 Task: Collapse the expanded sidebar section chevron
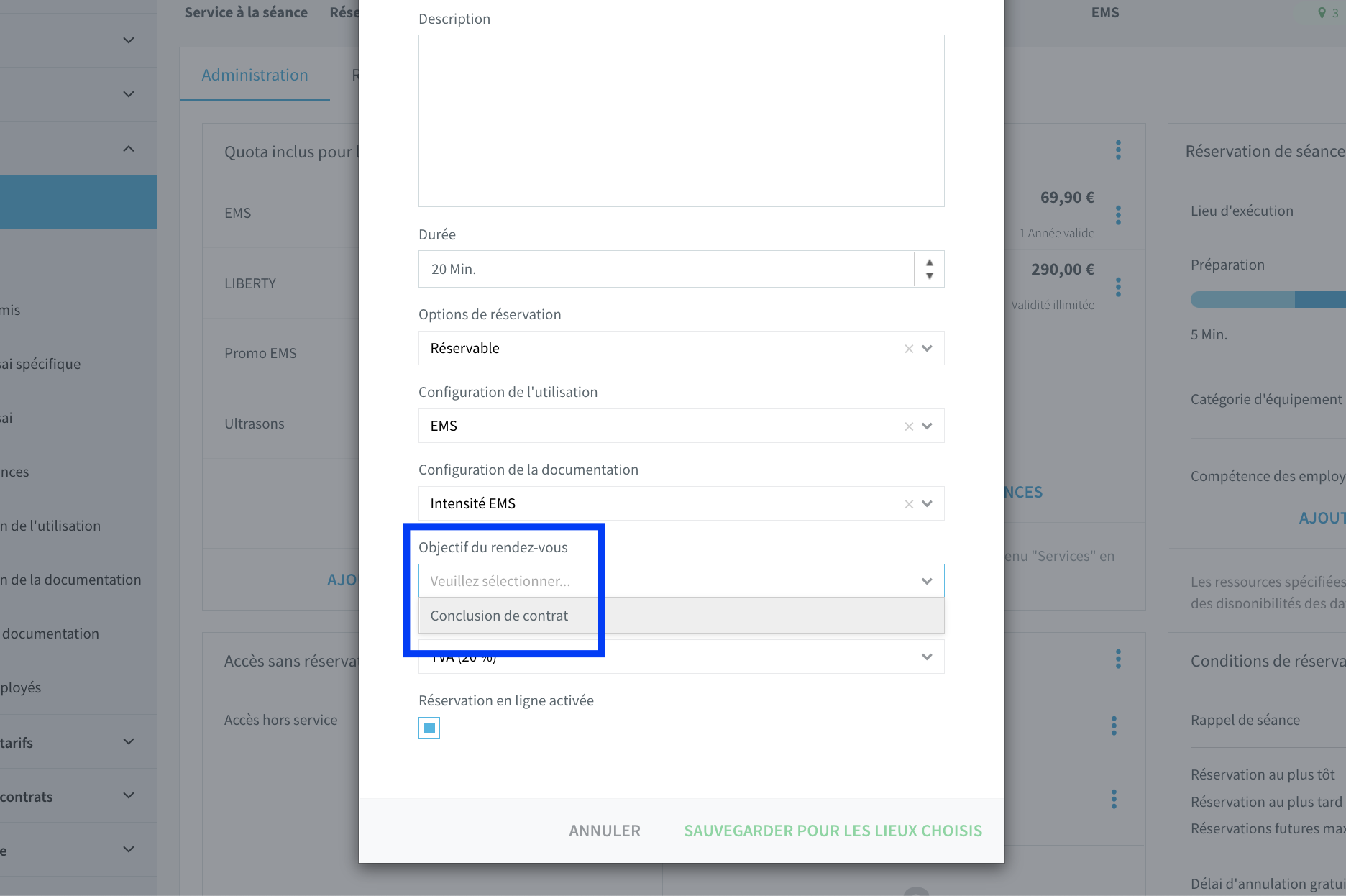click(x=129, y=149)
